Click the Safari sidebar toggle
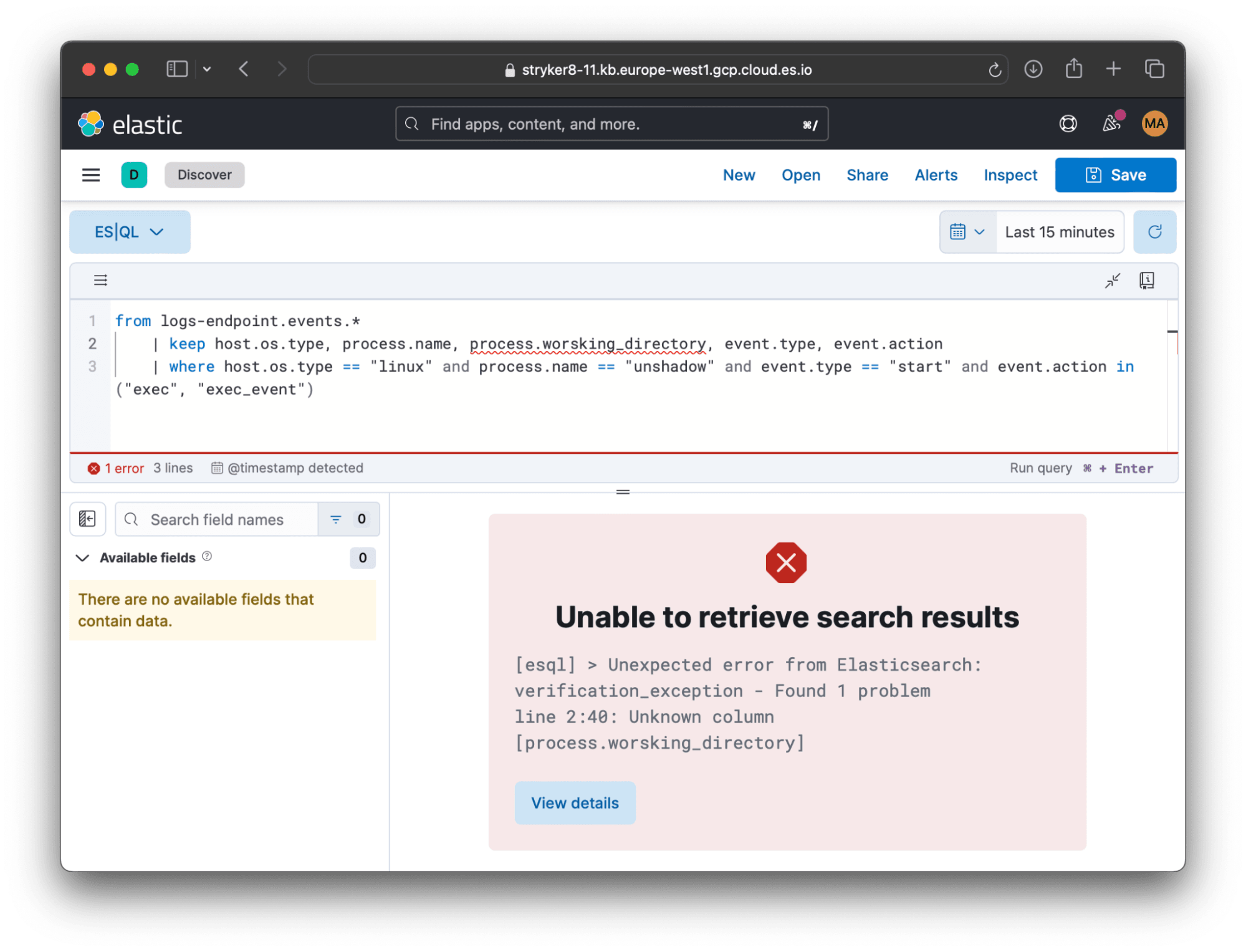Image resolution: width=1246 pixels, height=952 pixels. [x=177, y=69]
